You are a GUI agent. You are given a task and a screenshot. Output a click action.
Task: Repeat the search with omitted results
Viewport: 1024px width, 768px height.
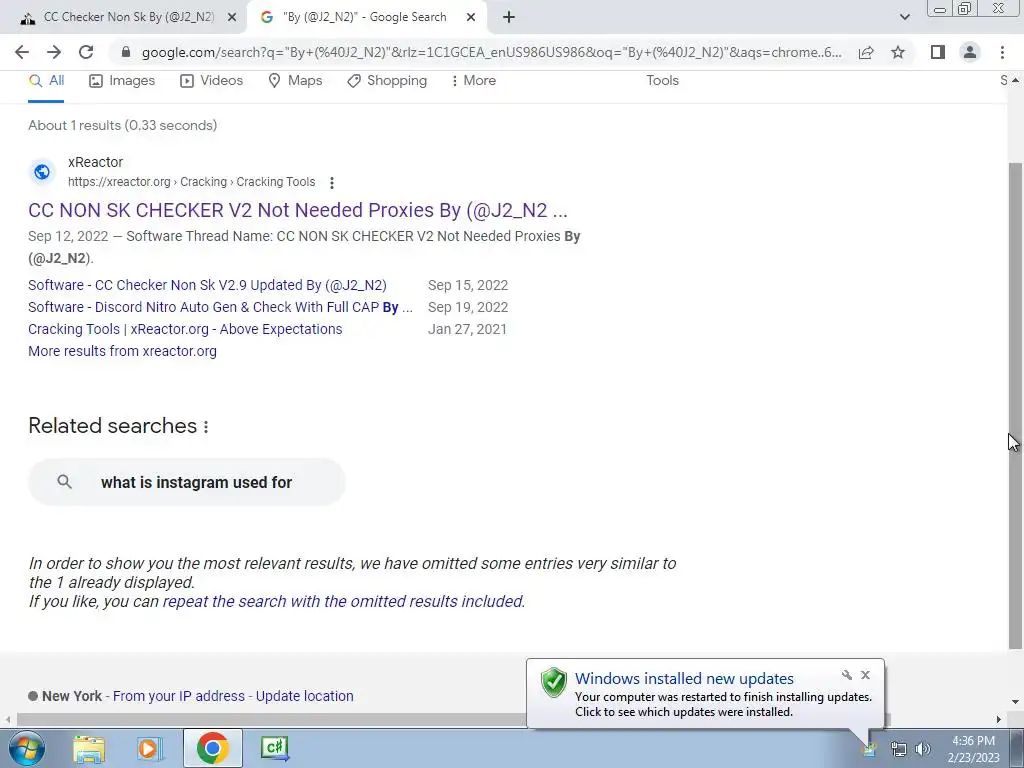point(343,601)
